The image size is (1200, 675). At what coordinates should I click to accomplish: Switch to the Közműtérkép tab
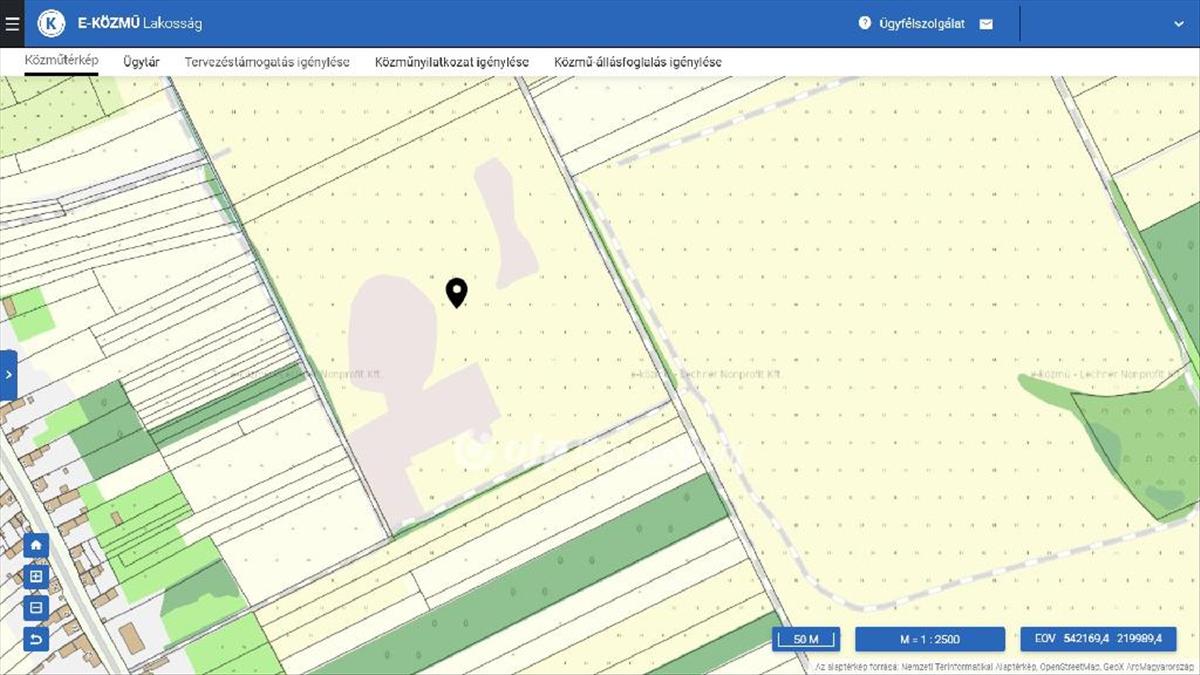(62, 61)
